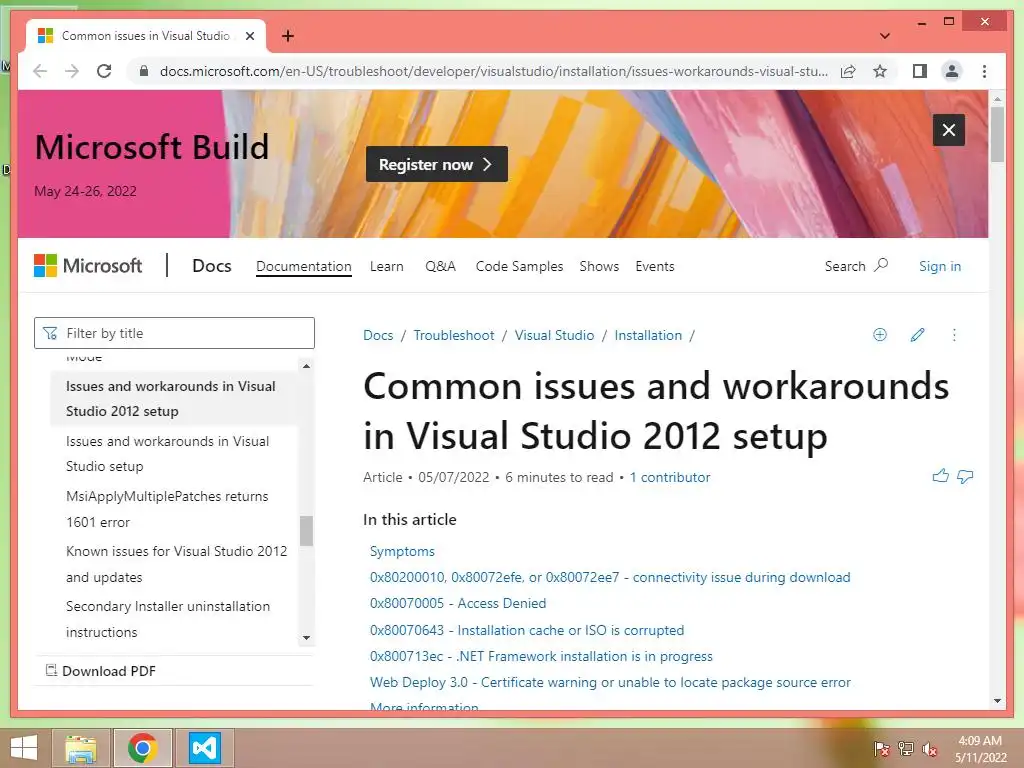Open a new browser tab
This screenshot has width=1024, height=768.
tap(287, 36)
